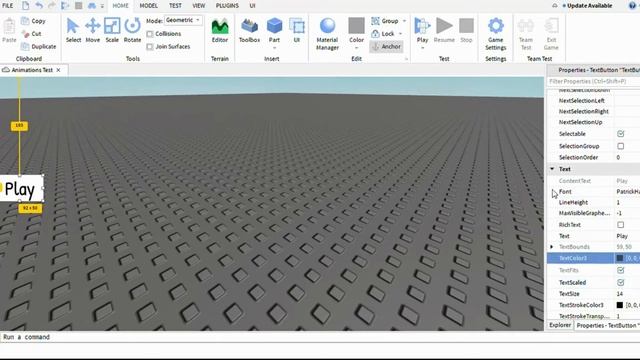The height and width of the screenshot is (360, 640).
Task: Click the Font property row
Action: pos(593,191)
